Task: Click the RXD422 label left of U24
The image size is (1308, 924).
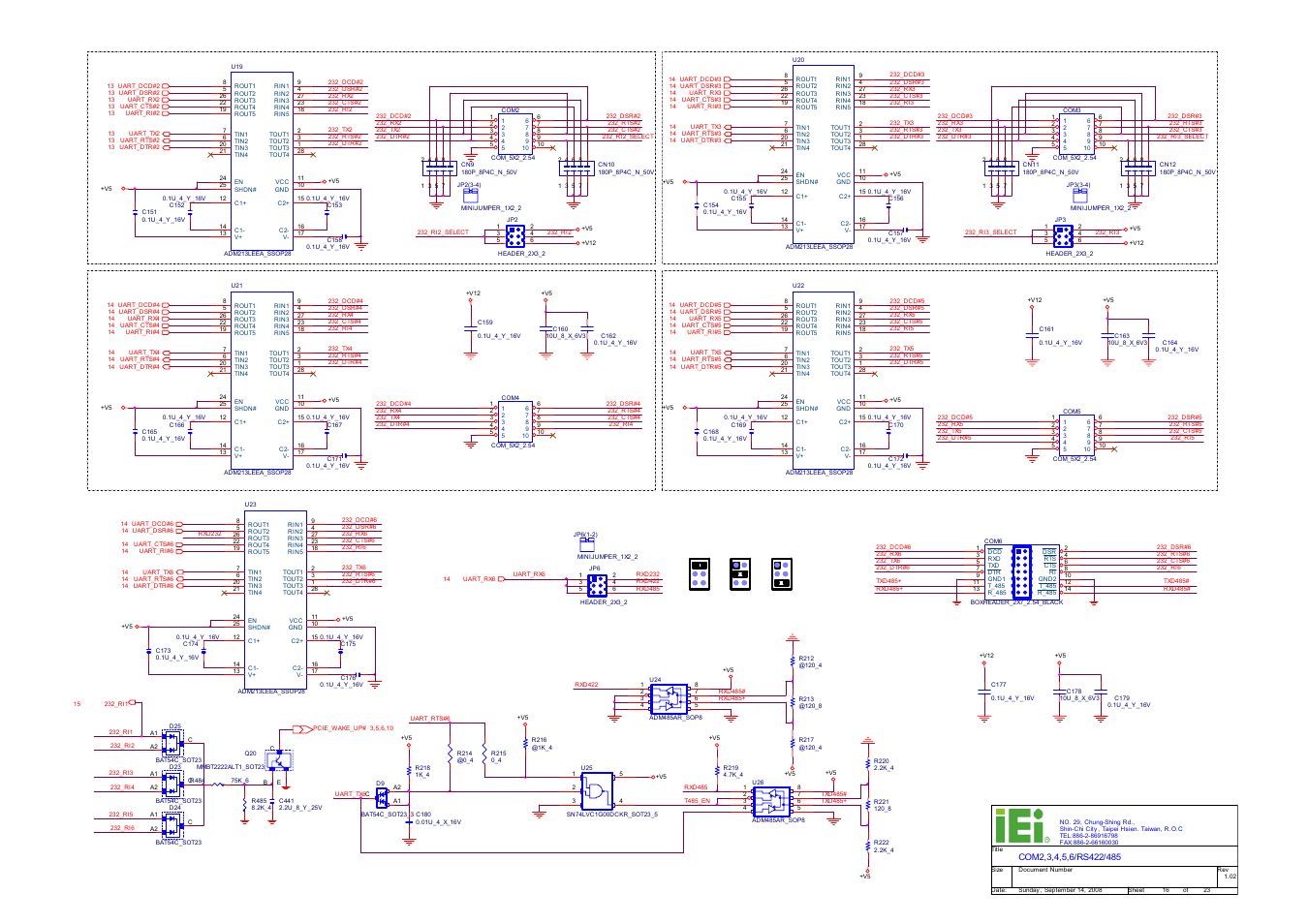Action: [586, 685]
